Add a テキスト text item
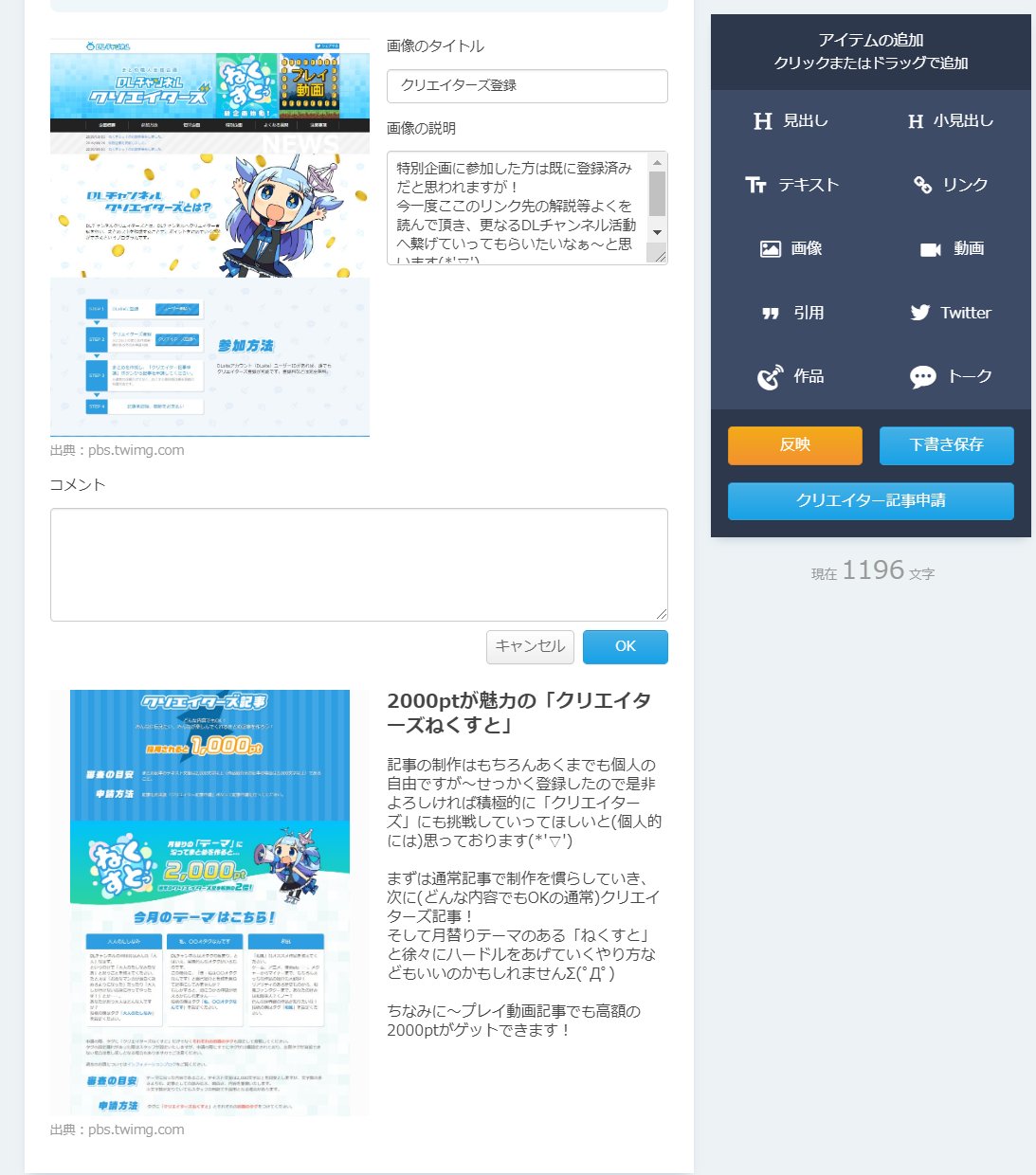 pos(791,185)
